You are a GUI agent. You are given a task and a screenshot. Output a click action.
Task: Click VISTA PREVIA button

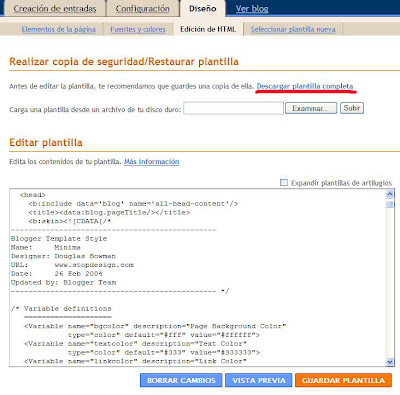259,380
